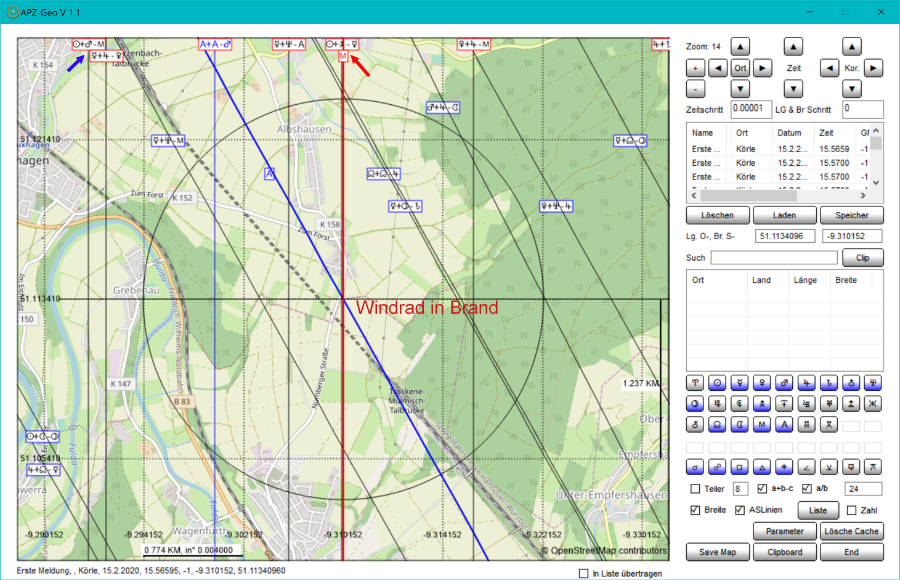Click the Save Map button
The image size is (900, 580).
point(717,552)
